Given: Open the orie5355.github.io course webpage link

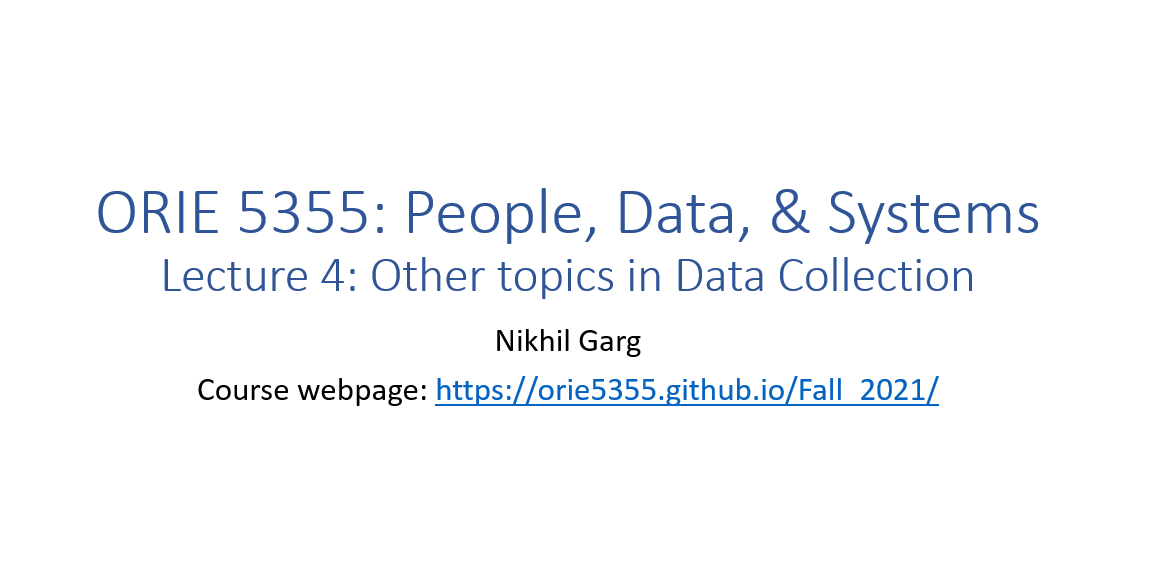Looking at the screenshot, I should click(687, 390).
